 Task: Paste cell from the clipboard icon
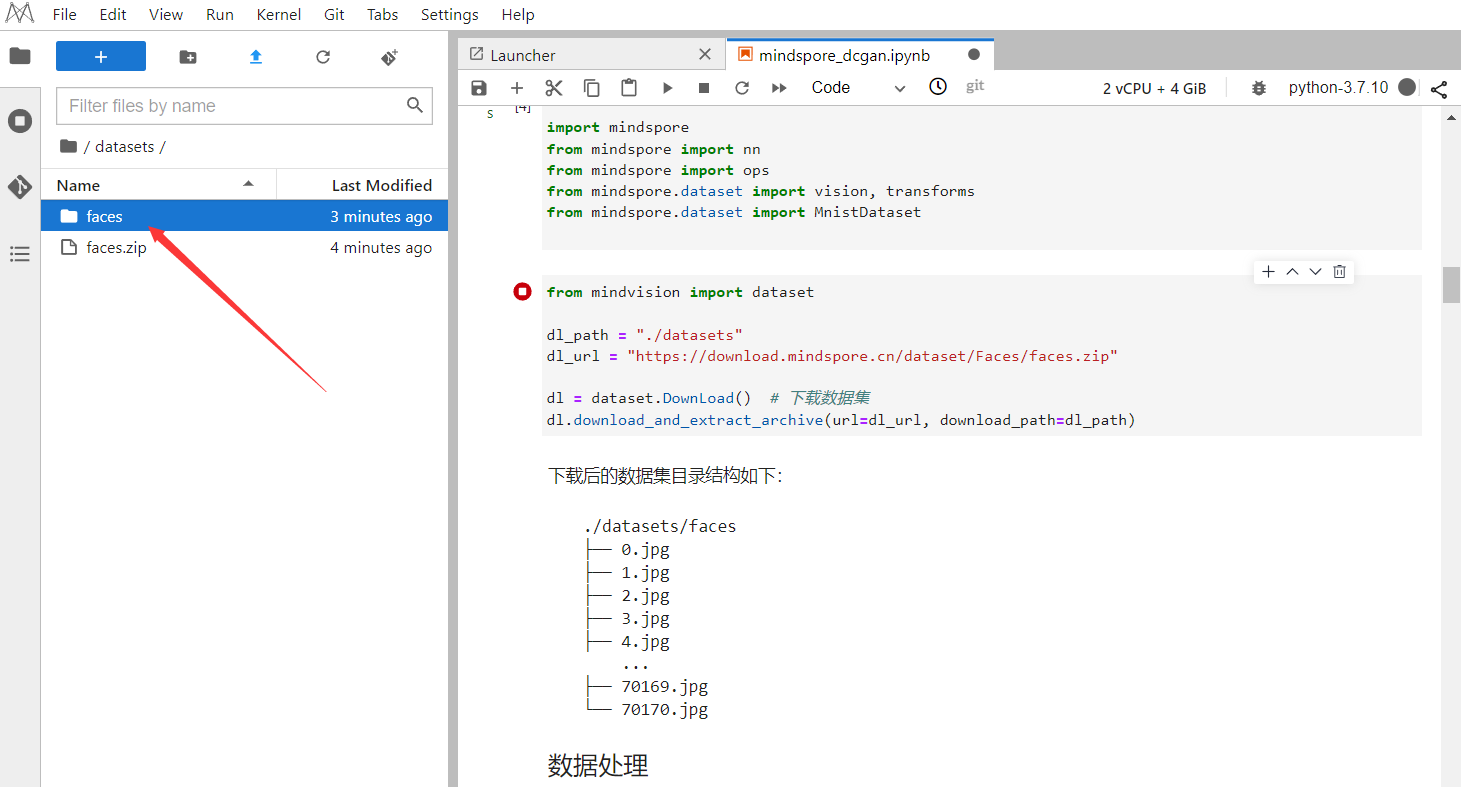tap(629, 88)
